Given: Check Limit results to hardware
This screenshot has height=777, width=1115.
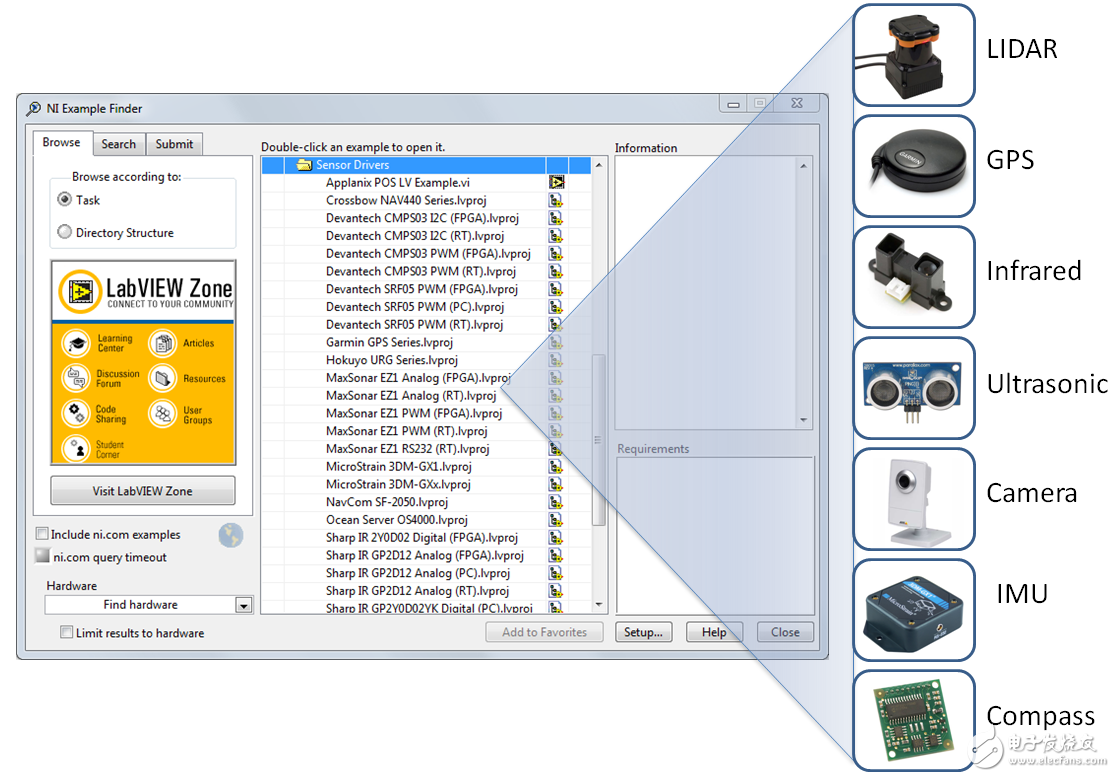Looking at the screenshot, I should [x=66, y=632].
